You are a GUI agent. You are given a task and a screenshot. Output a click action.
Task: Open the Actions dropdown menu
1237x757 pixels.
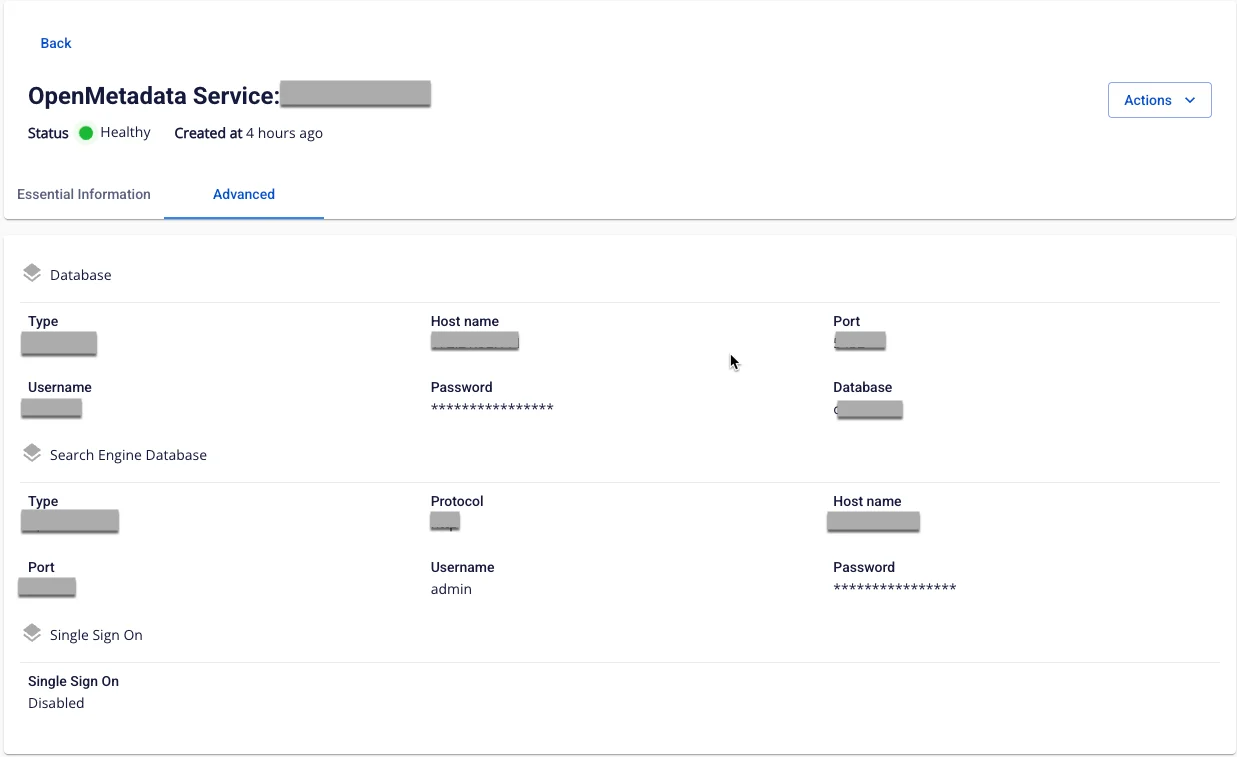pos(1159,100)
